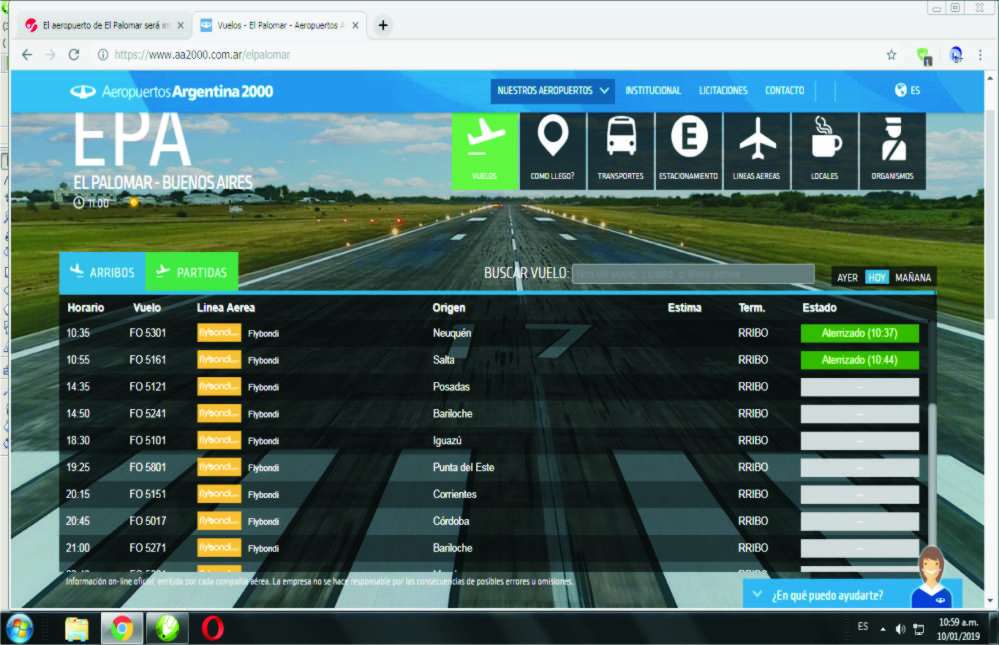Click the Origen column header

pos(449,308)
